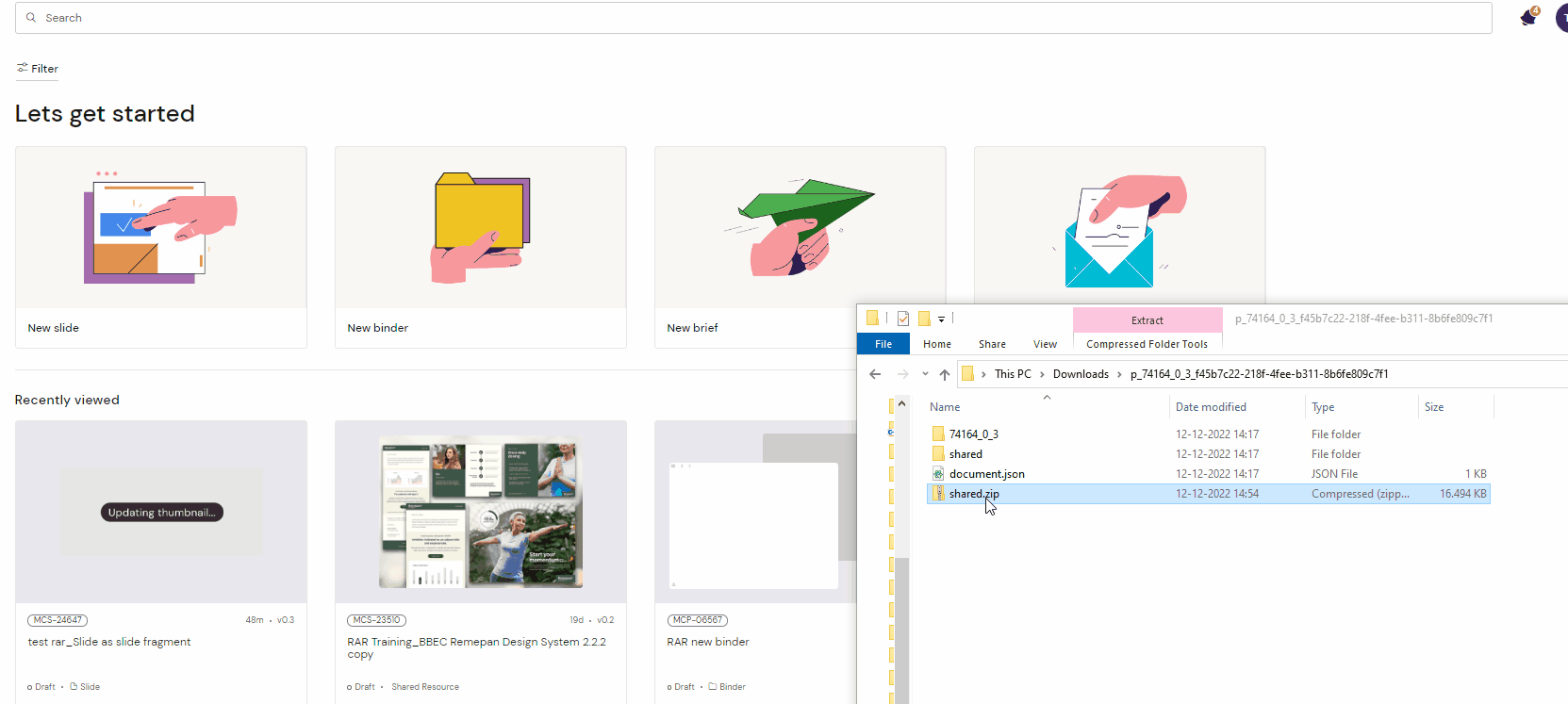
Task: Sort files by Date modified column
Action: [1211, 407]
